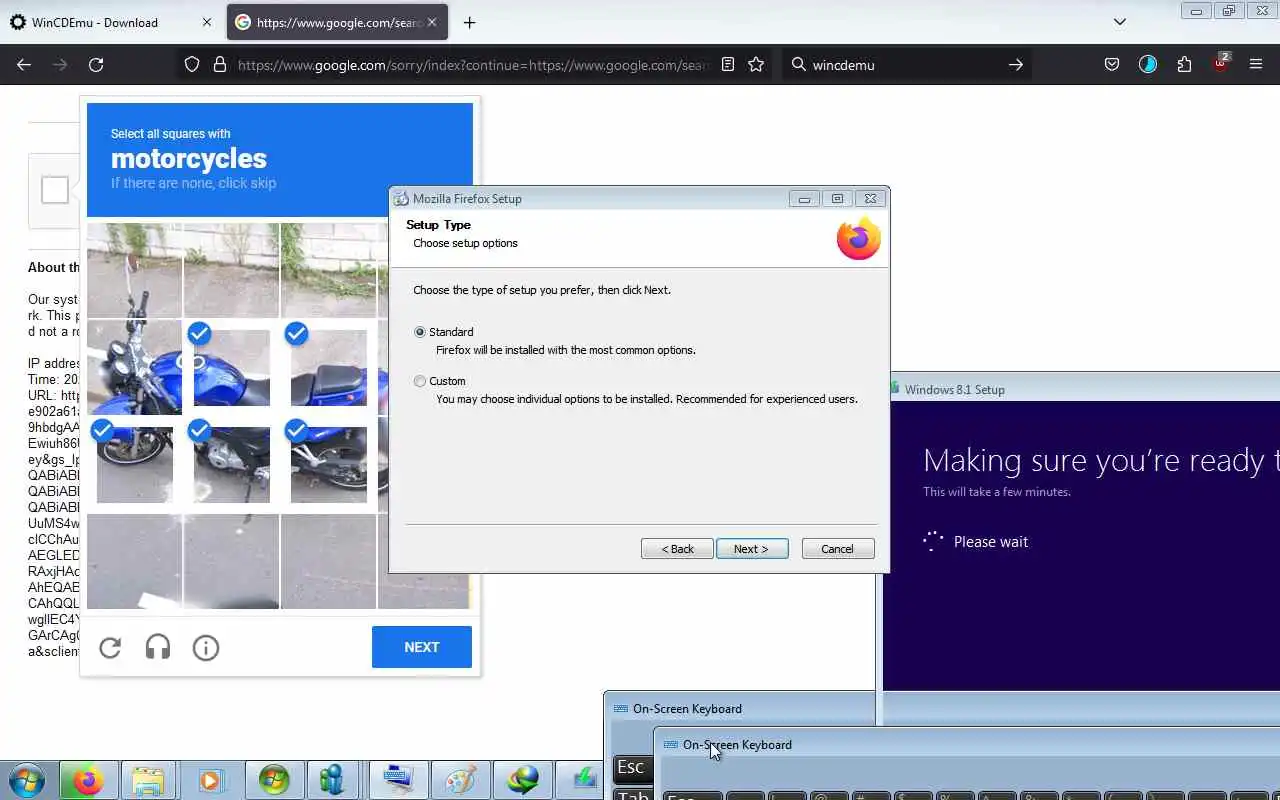Viewport: 1280px width, 800px height.
Task: Open Firefox from the taskbar
Action: tap(87, 780)
